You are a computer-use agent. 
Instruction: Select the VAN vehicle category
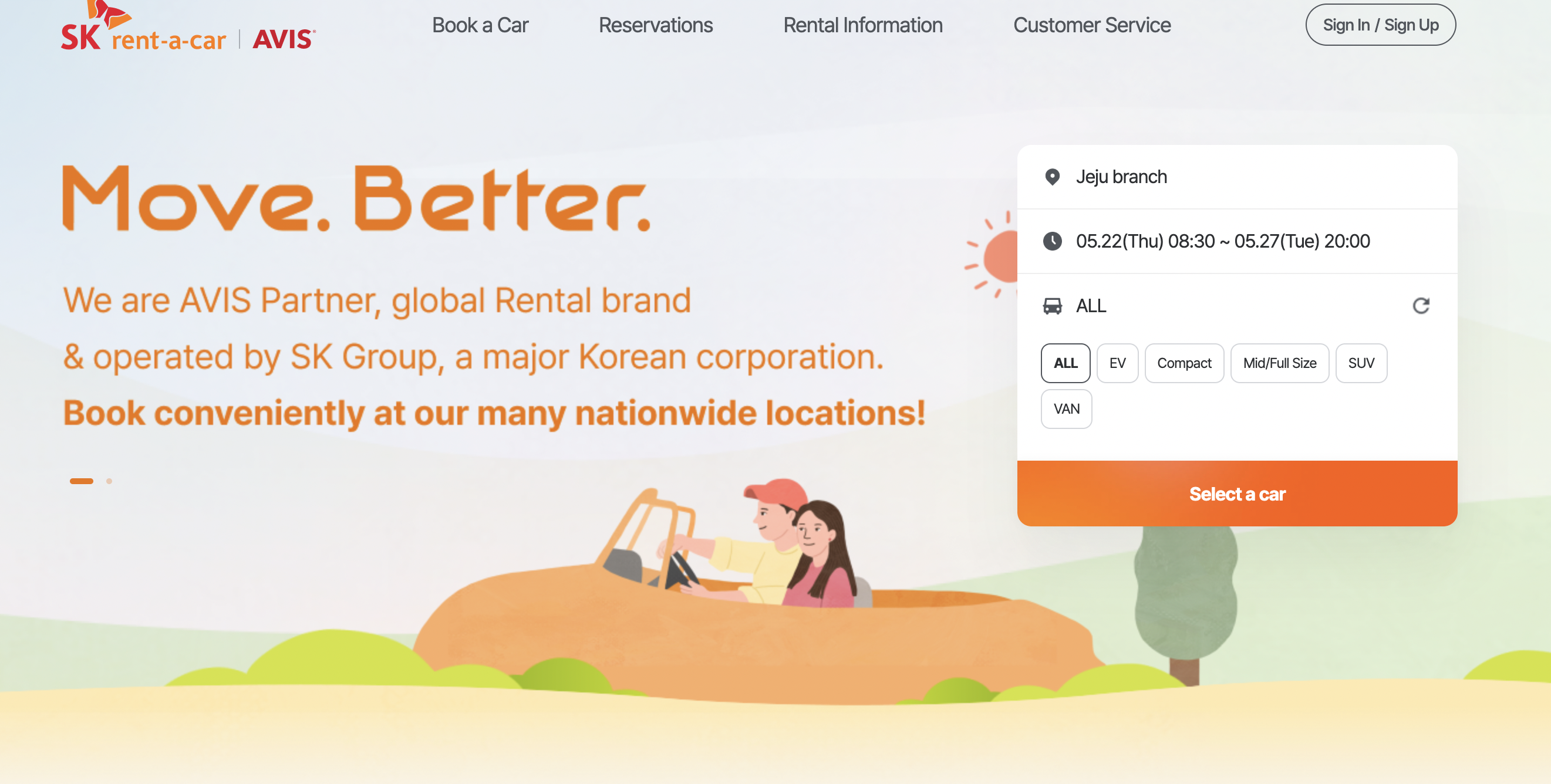click(1066, 408)
